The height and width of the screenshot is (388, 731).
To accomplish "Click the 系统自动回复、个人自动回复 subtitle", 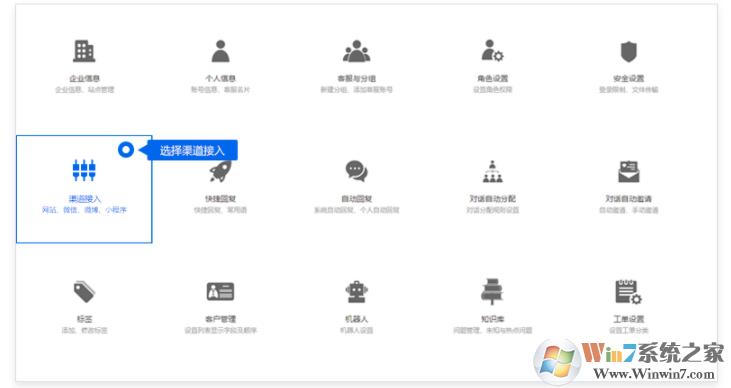I will pos(357,210).
